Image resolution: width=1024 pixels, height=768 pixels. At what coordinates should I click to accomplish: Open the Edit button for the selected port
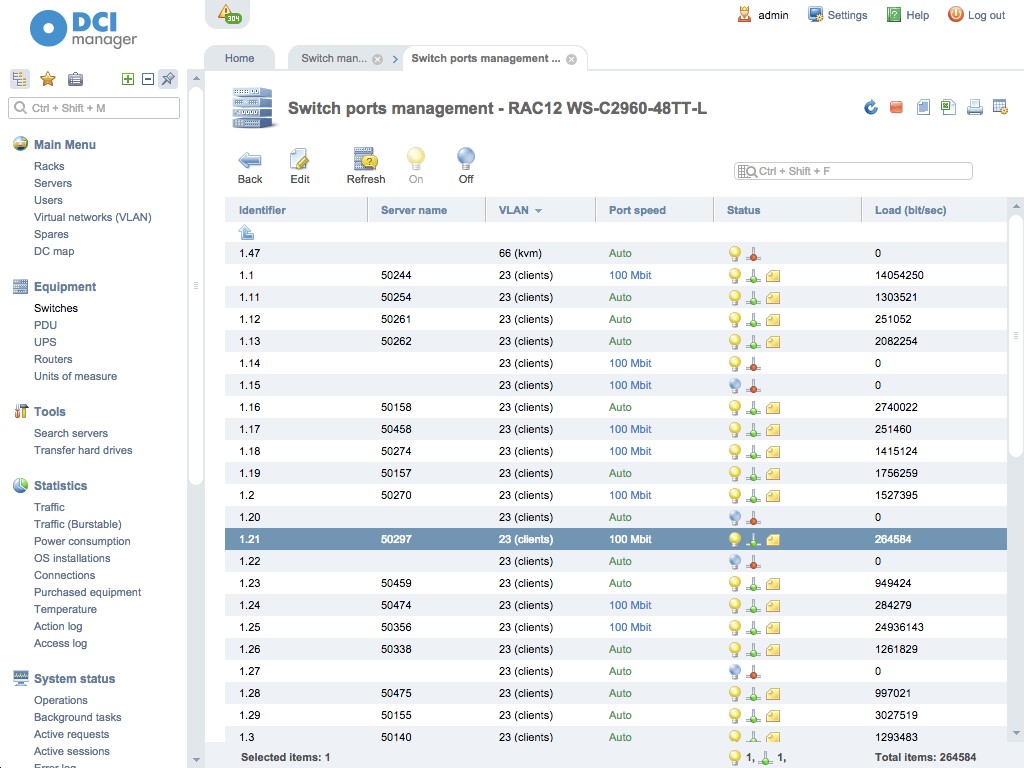click(x=300, y=162)
